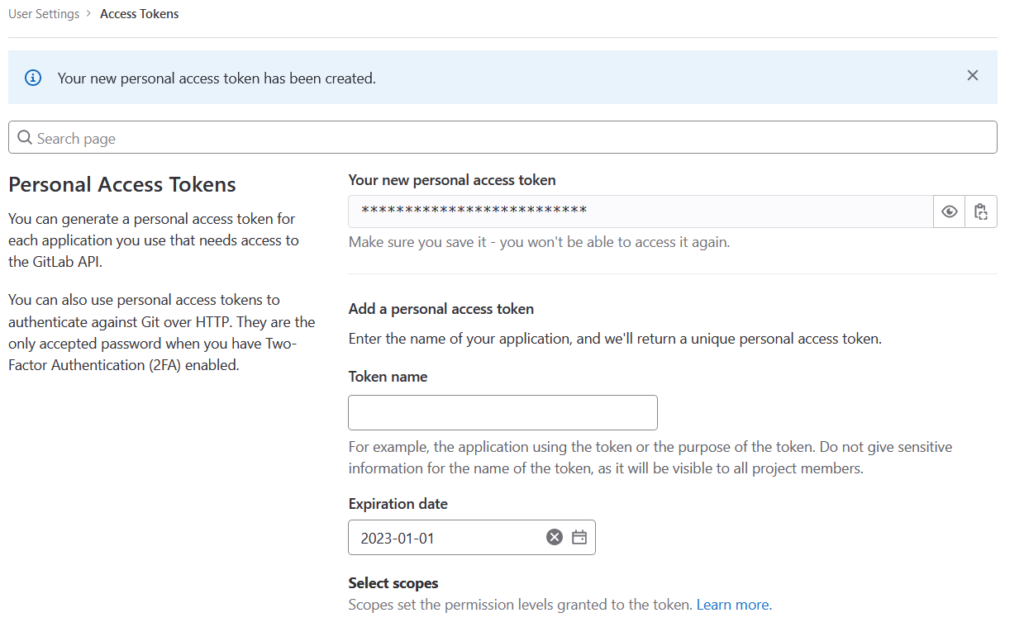
Task: Clear the 2023-01-01 expiration date
Action: (554, 538)
